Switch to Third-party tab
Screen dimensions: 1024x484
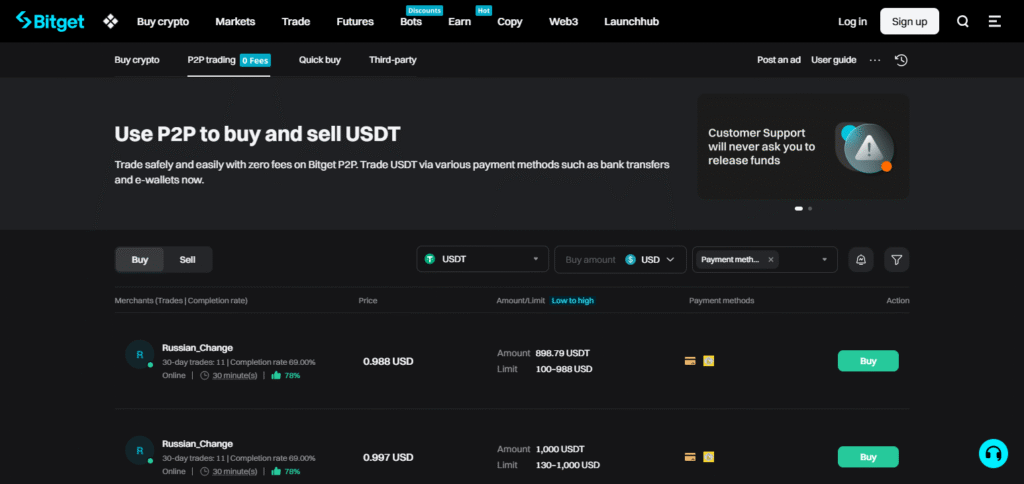tap(392, 60)
